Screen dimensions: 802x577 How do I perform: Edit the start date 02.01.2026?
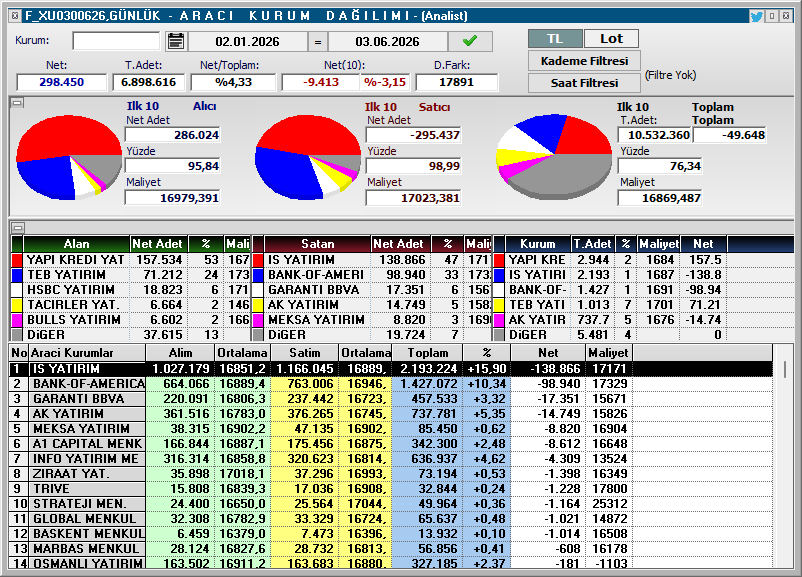248,42
